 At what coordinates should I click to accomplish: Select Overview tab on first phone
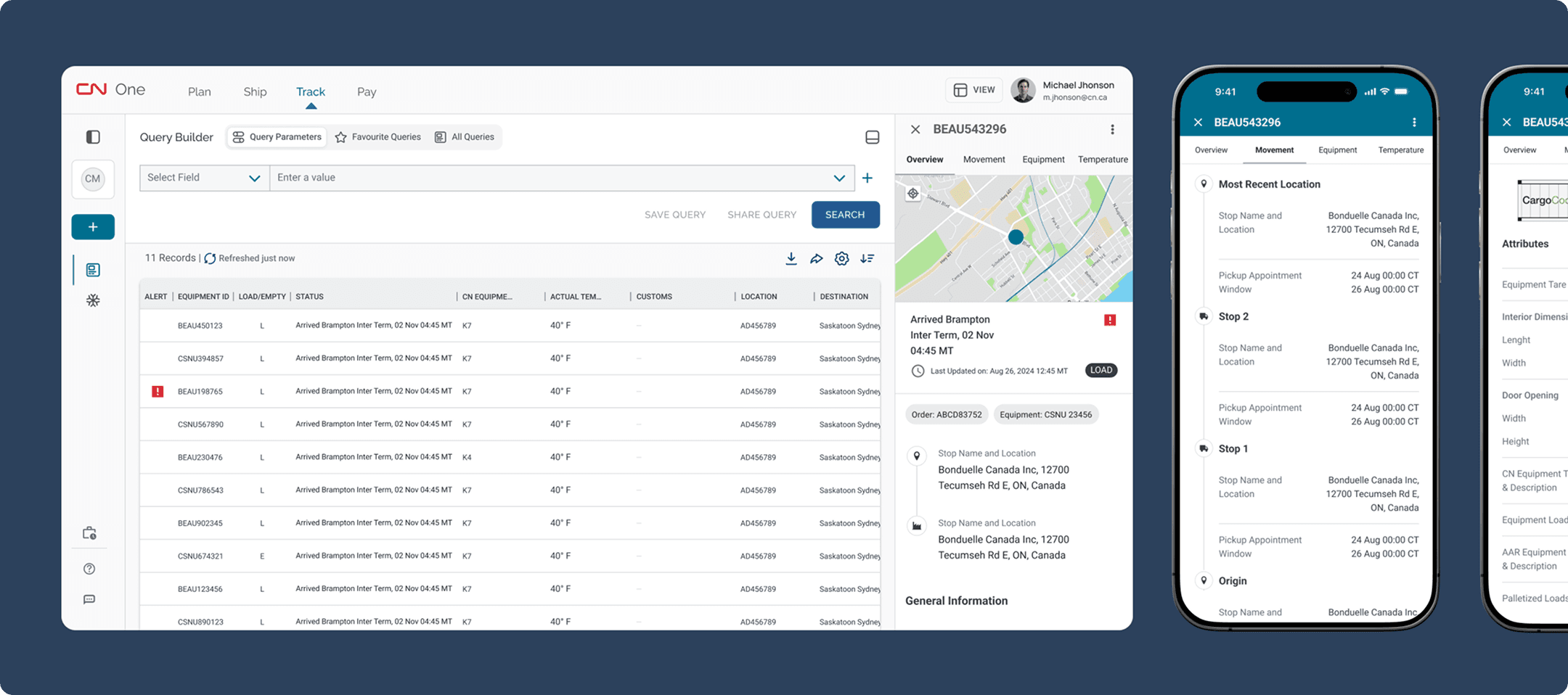coord(1211,150)
